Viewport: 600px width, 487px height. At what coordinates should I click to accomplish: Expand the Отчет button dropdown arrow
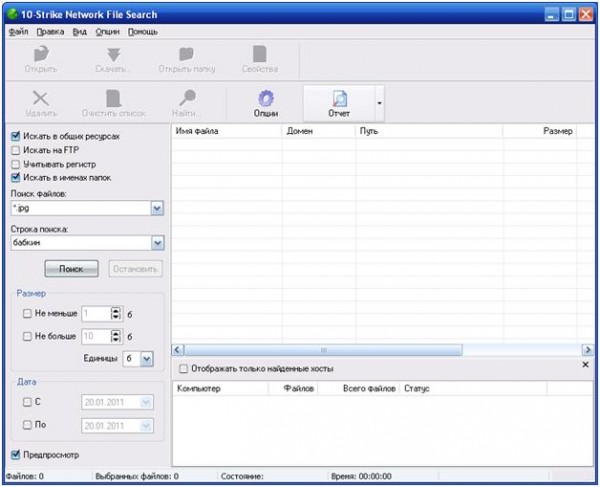[x=379, y=103]
